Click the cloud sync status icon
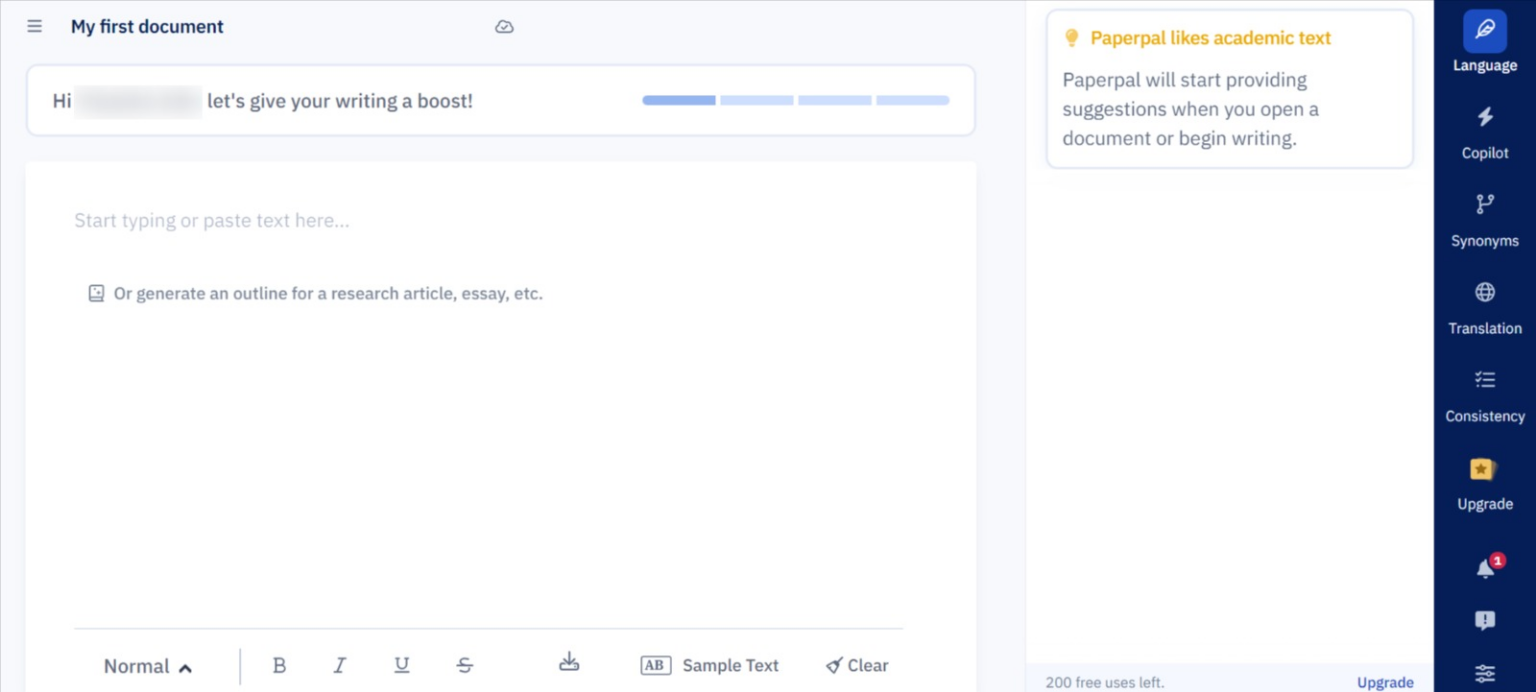 pyautogui.click(x=504, y=27)
